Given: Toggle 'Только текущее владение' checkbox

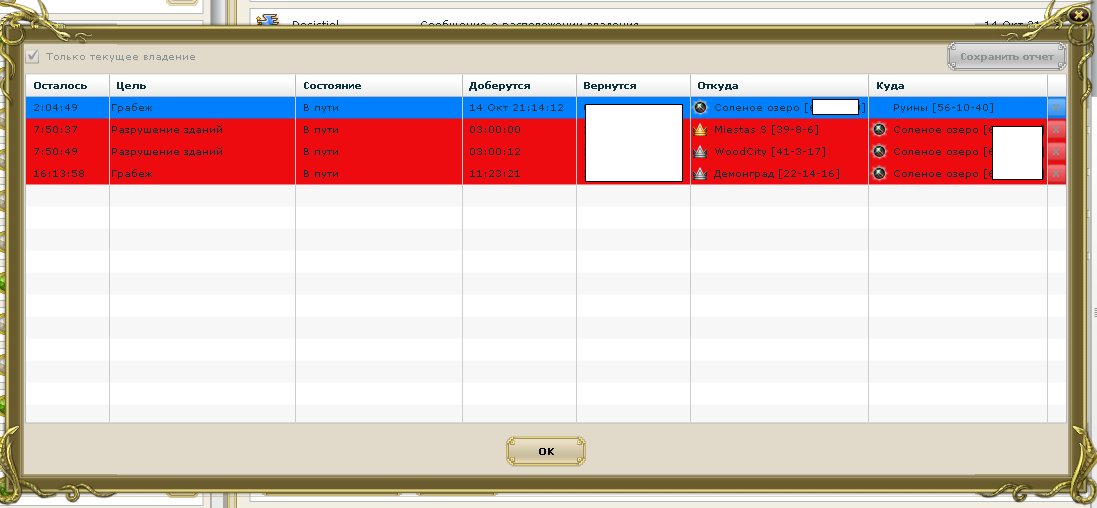Looking at the screenshot, I should (x=33, y=57).
